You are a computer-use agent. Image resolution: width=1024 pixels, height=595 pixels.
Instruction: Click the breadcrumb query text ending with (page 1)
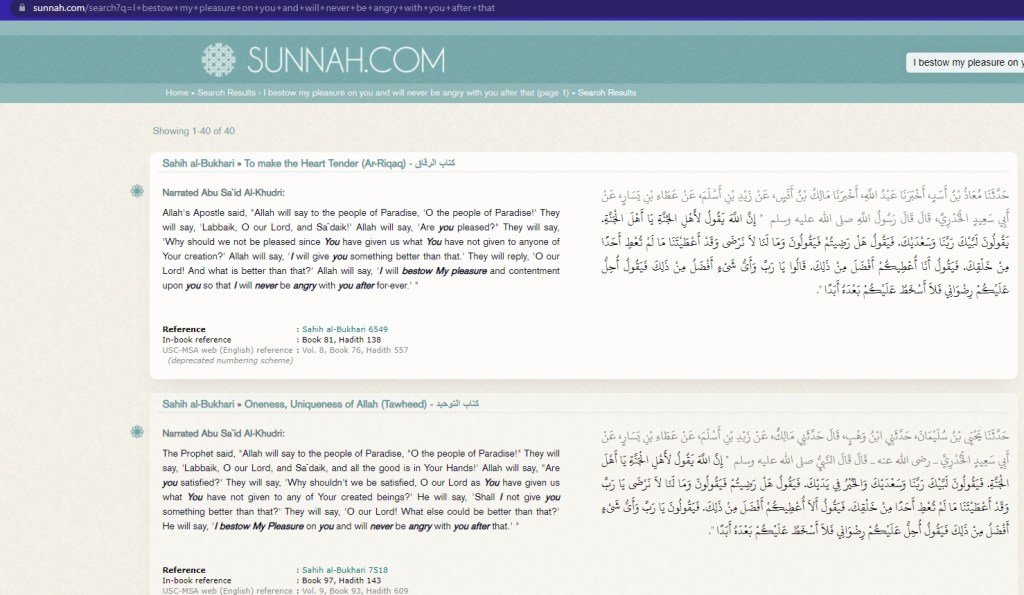click(x=416, y=93)
